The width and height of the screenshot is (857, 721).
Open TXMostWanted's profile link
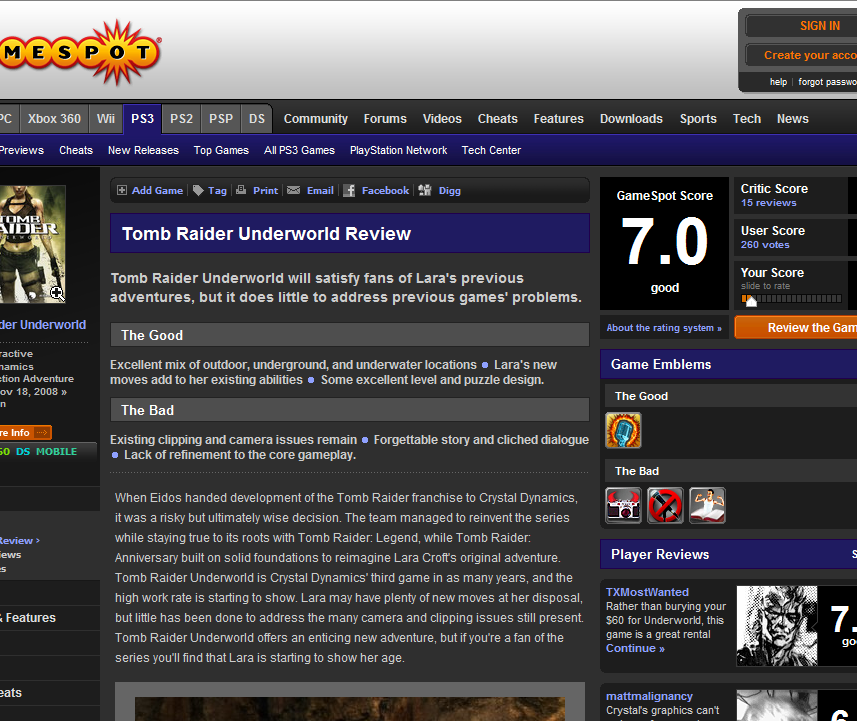tap(647, 592)
